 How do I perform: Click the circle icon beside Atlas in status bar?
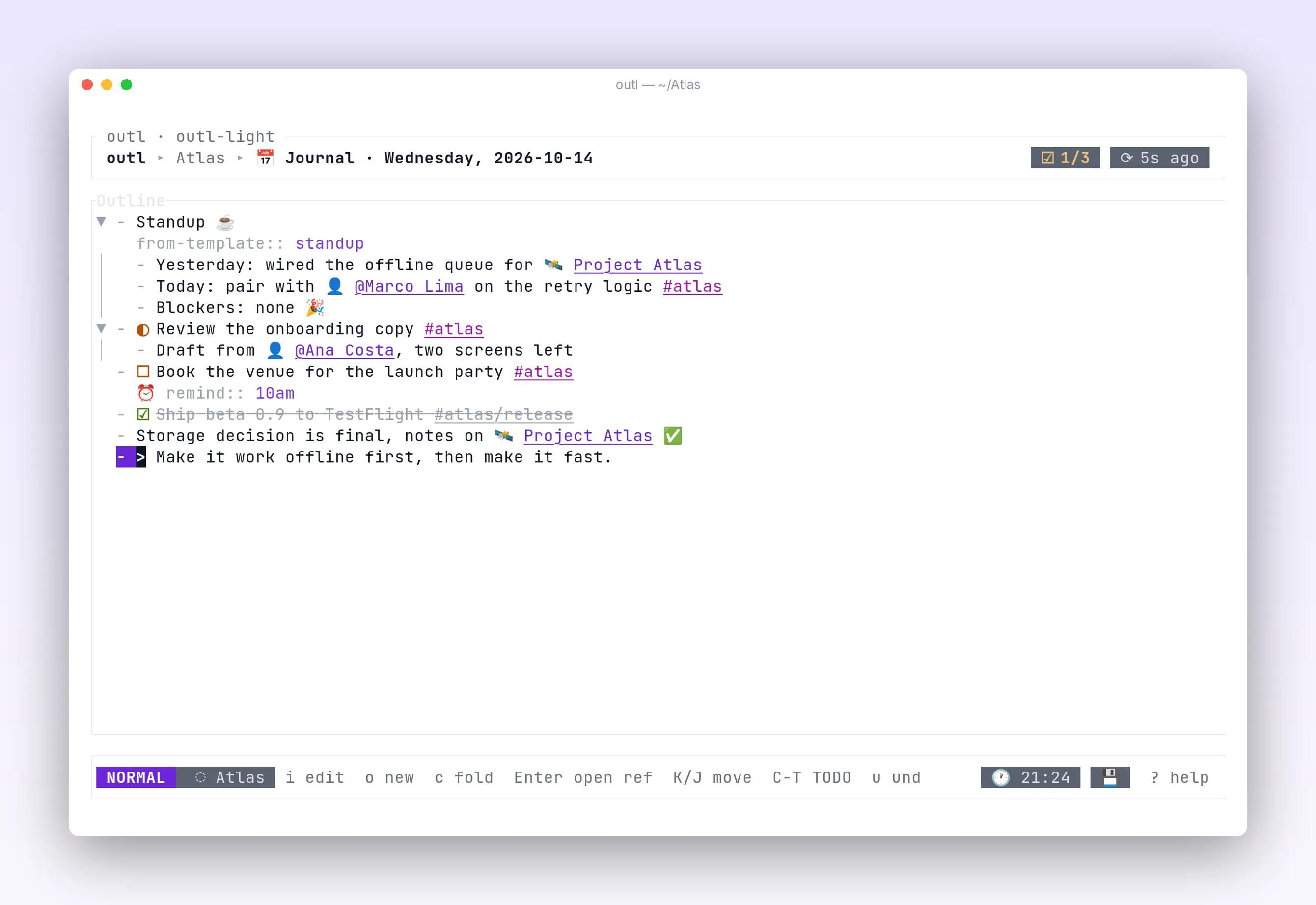[200, 777]
